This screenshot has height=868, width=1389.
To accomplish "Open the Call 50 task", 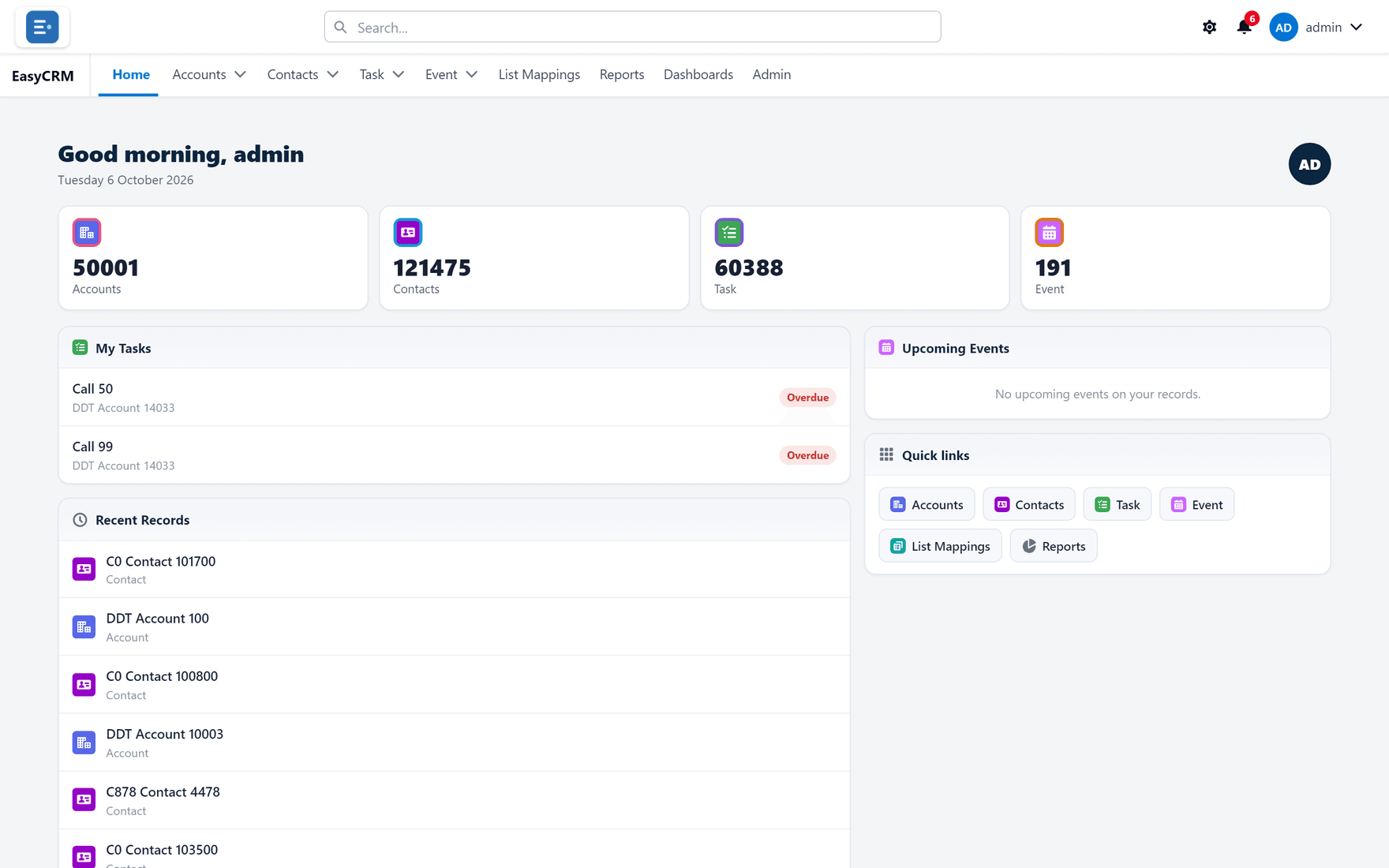I will pos(454,397).
